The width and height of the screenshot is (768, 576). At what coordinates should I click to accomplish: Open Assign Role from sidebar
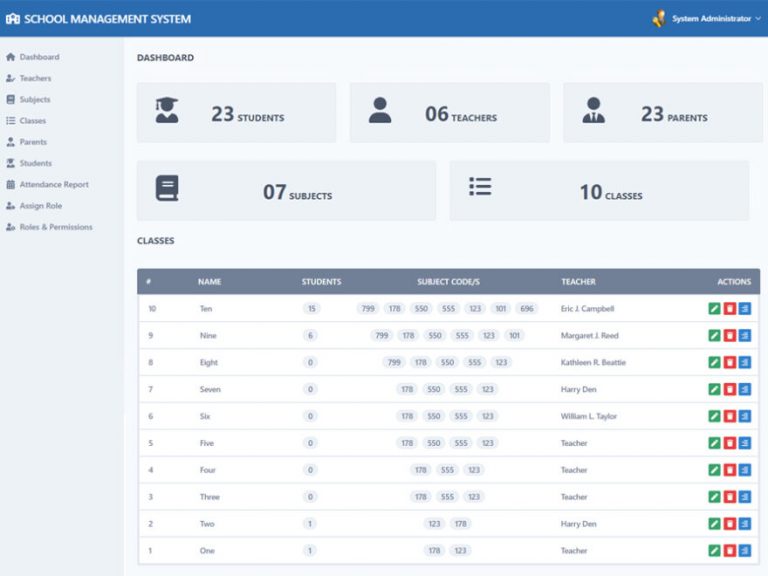(41, 206)
